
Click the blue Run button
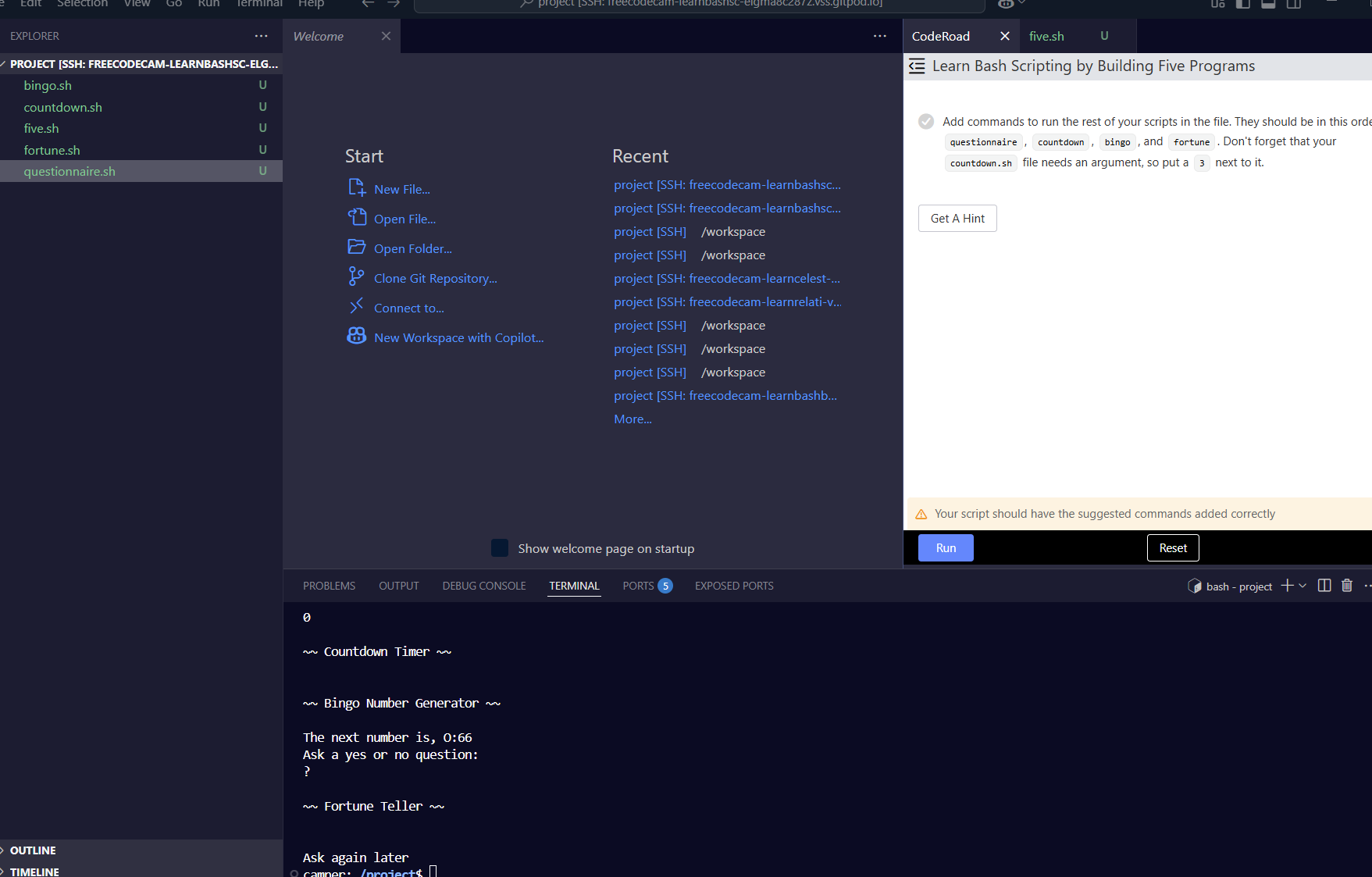[946, 548]
